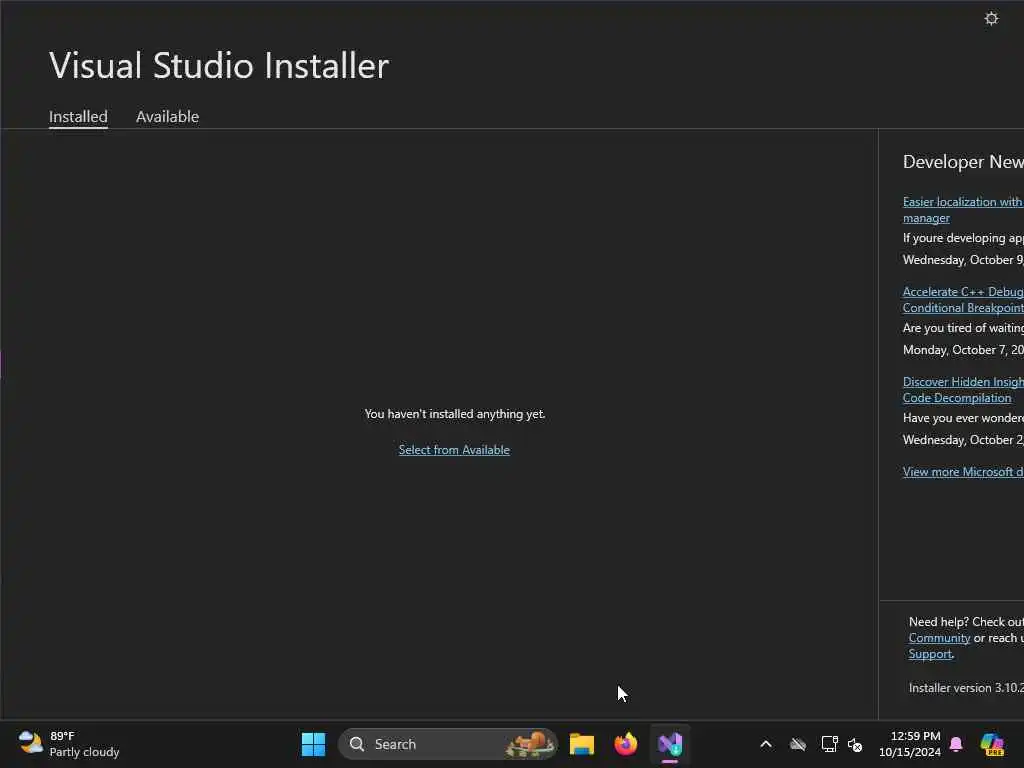Open the clock showing 12:59 PM
The width and height of the screenshot is (1024, 768).
[x=910, y=744]
